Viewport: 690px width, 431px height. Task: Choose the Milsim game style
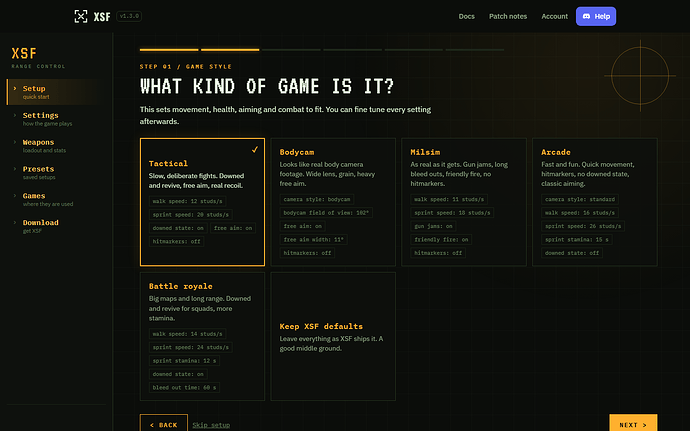464,202
